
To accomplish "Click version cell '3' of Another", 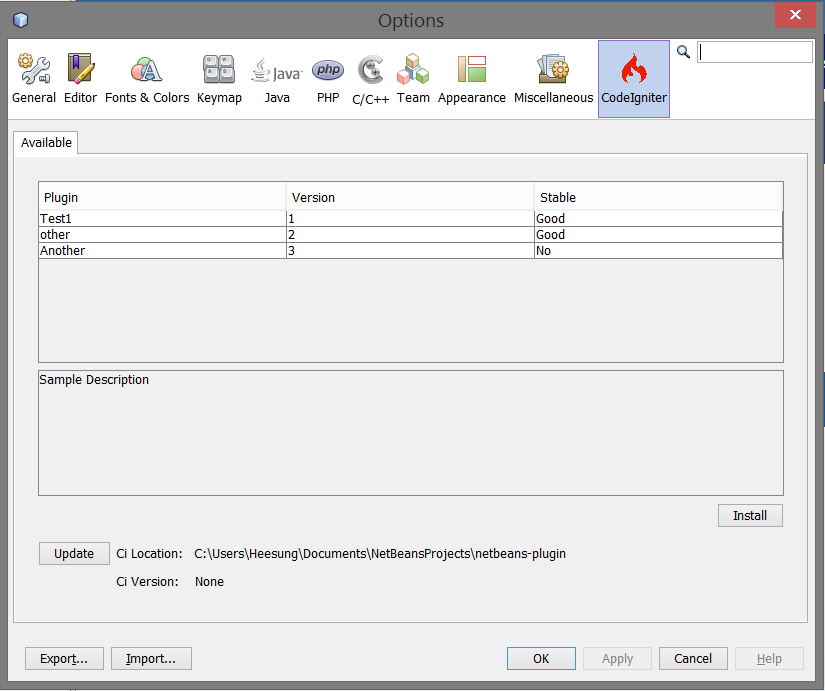I will 410,251.
